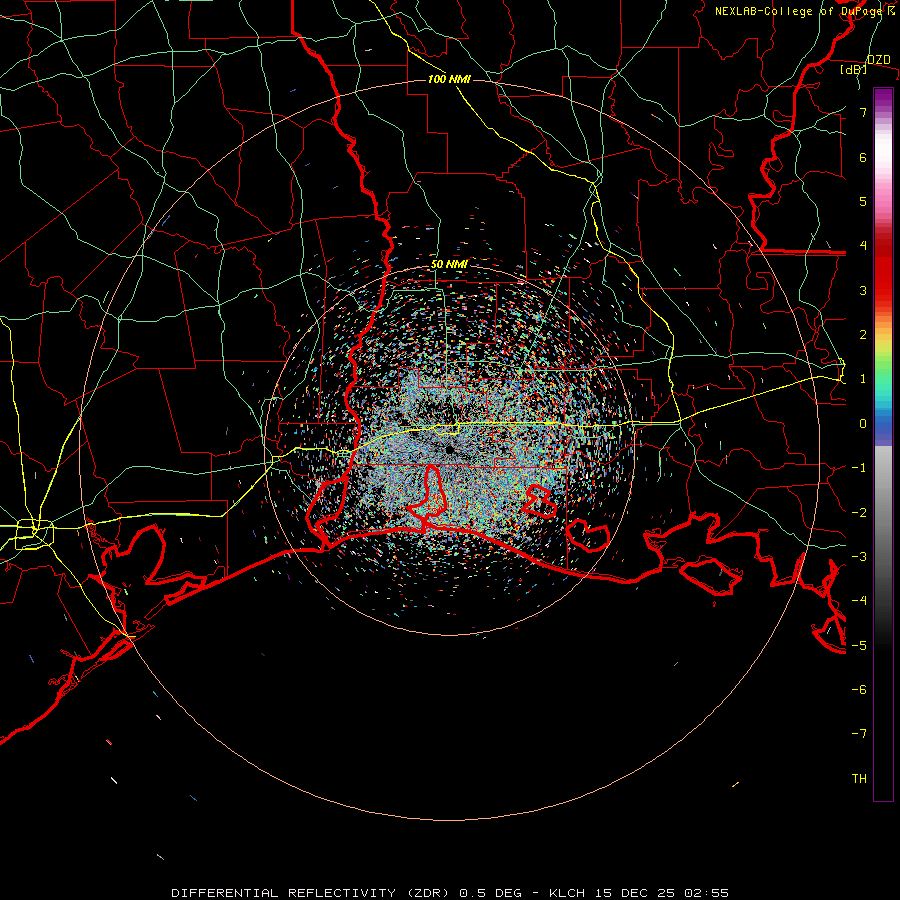Image resolution: width=900 pixels, height=900 pixels.
Task: Click "(ZDR)" in the bottom caption
Action: pyautogui.click(x=427, y=893)
